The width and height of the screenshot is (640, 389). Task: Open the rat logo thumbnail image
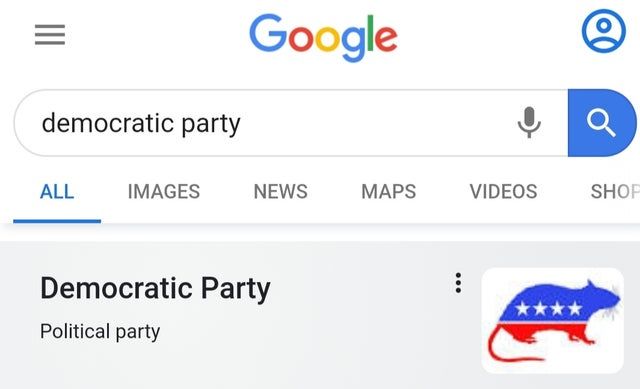553,320
